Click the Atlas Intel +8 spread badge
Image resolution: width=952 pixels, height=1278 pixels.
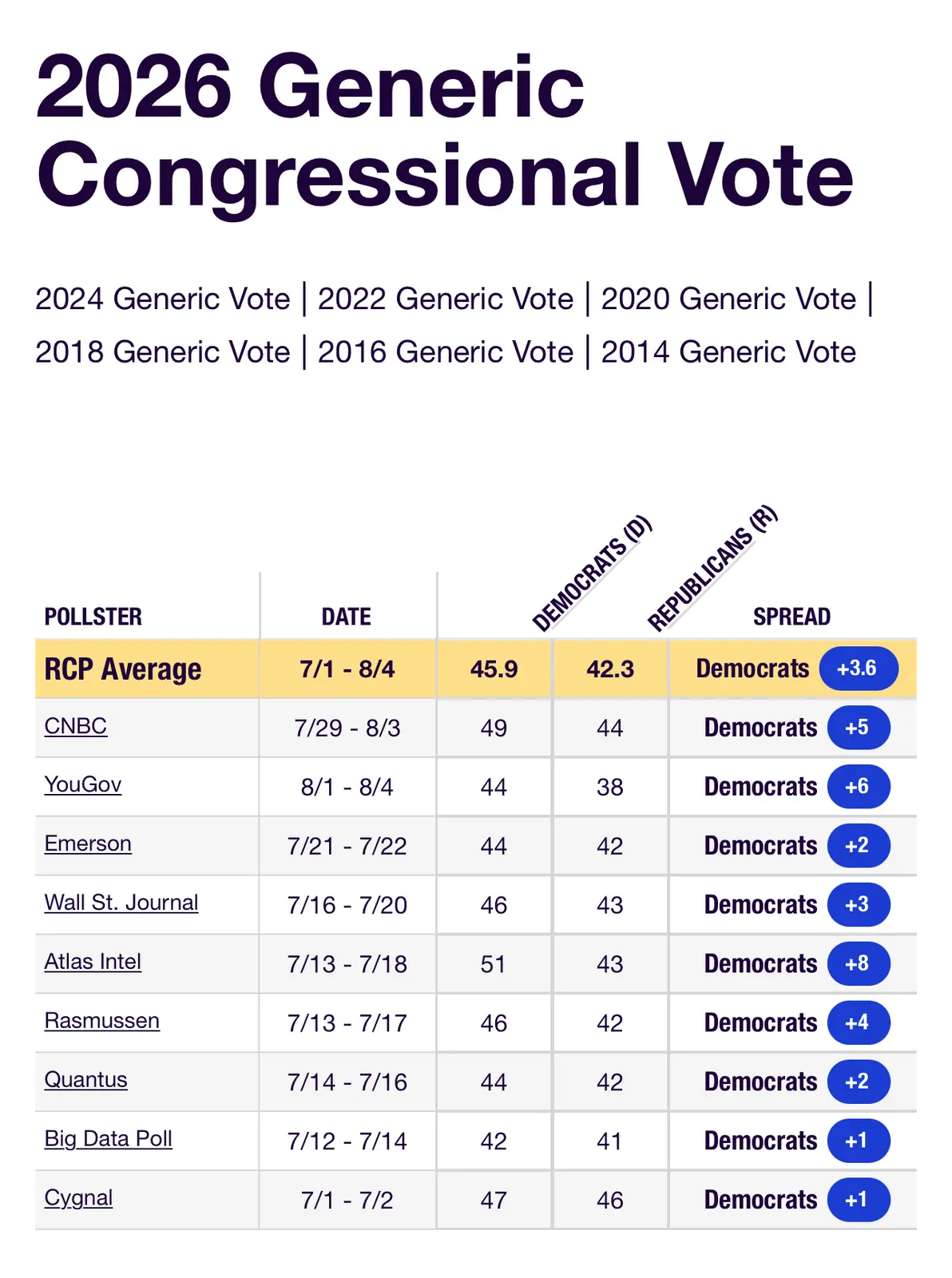coord(858,963)
